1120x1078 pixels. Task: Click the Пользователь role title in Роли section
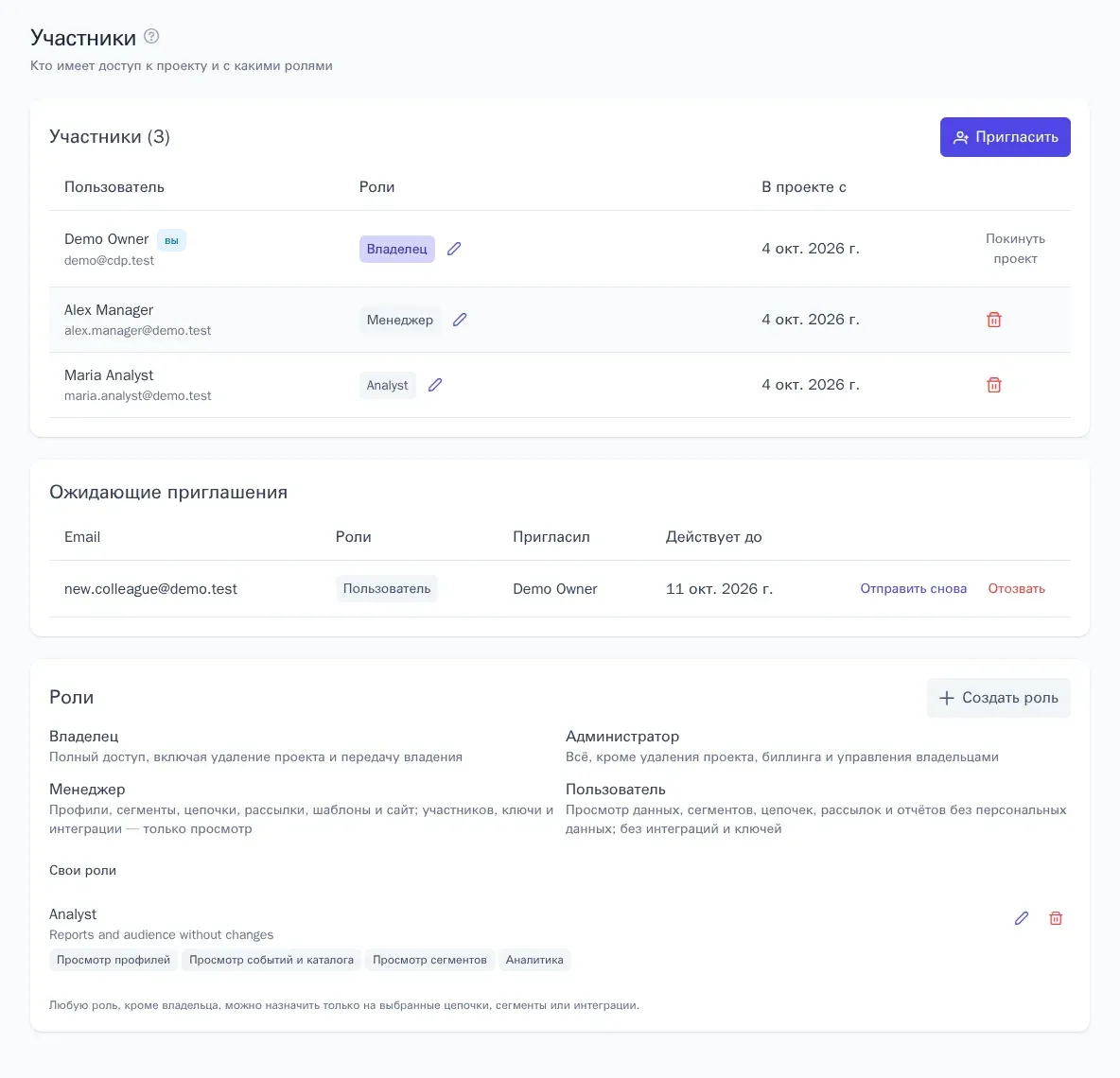616,789
